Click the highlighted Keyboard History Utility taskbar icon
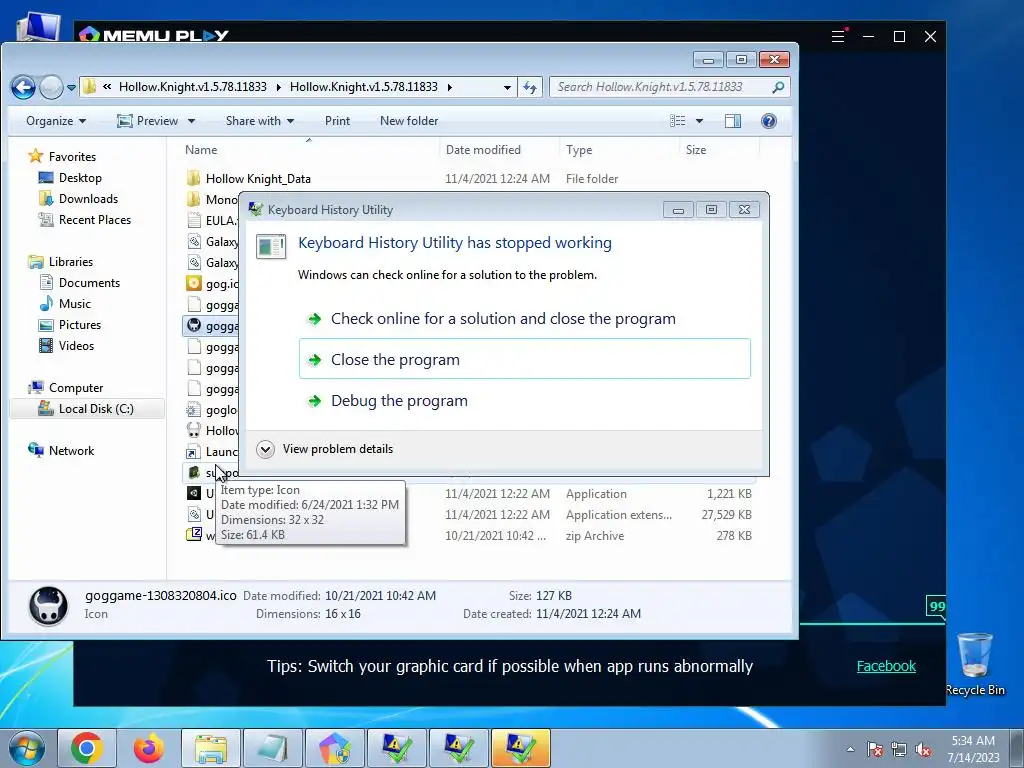 [520, 748]
